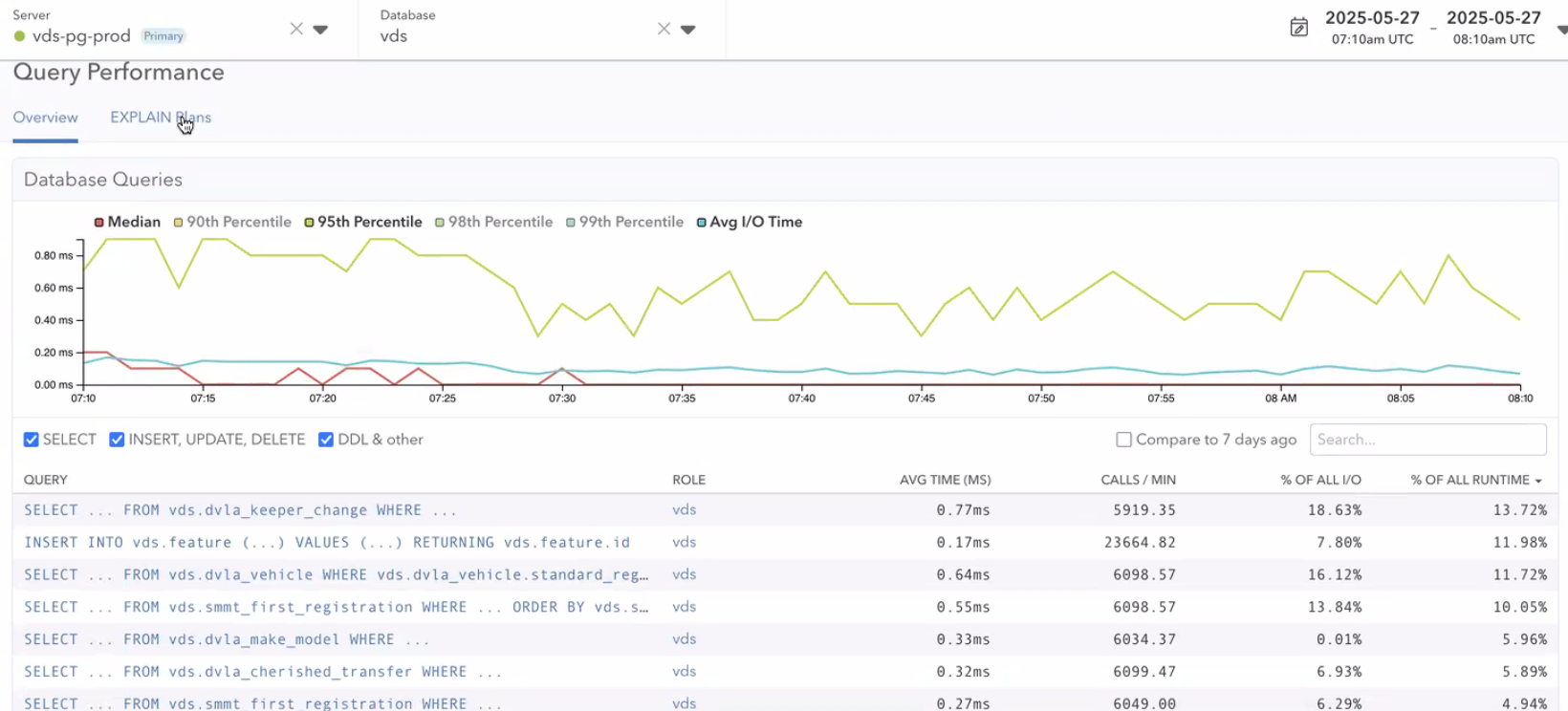
Task: Enable Compare to 7 days ago
Action: point(1124,440)
